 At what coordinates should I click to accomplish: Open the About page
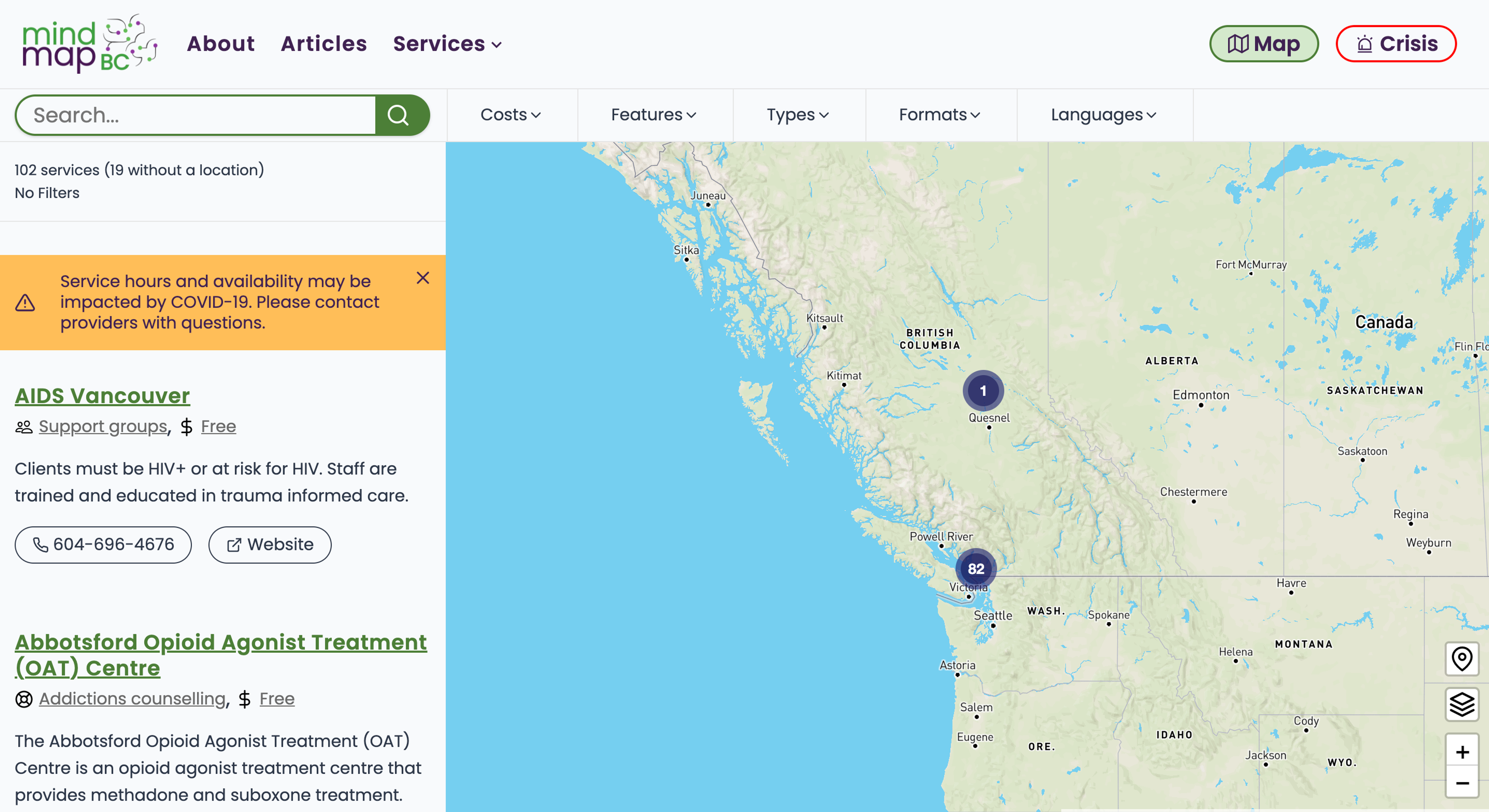point(220,44)
